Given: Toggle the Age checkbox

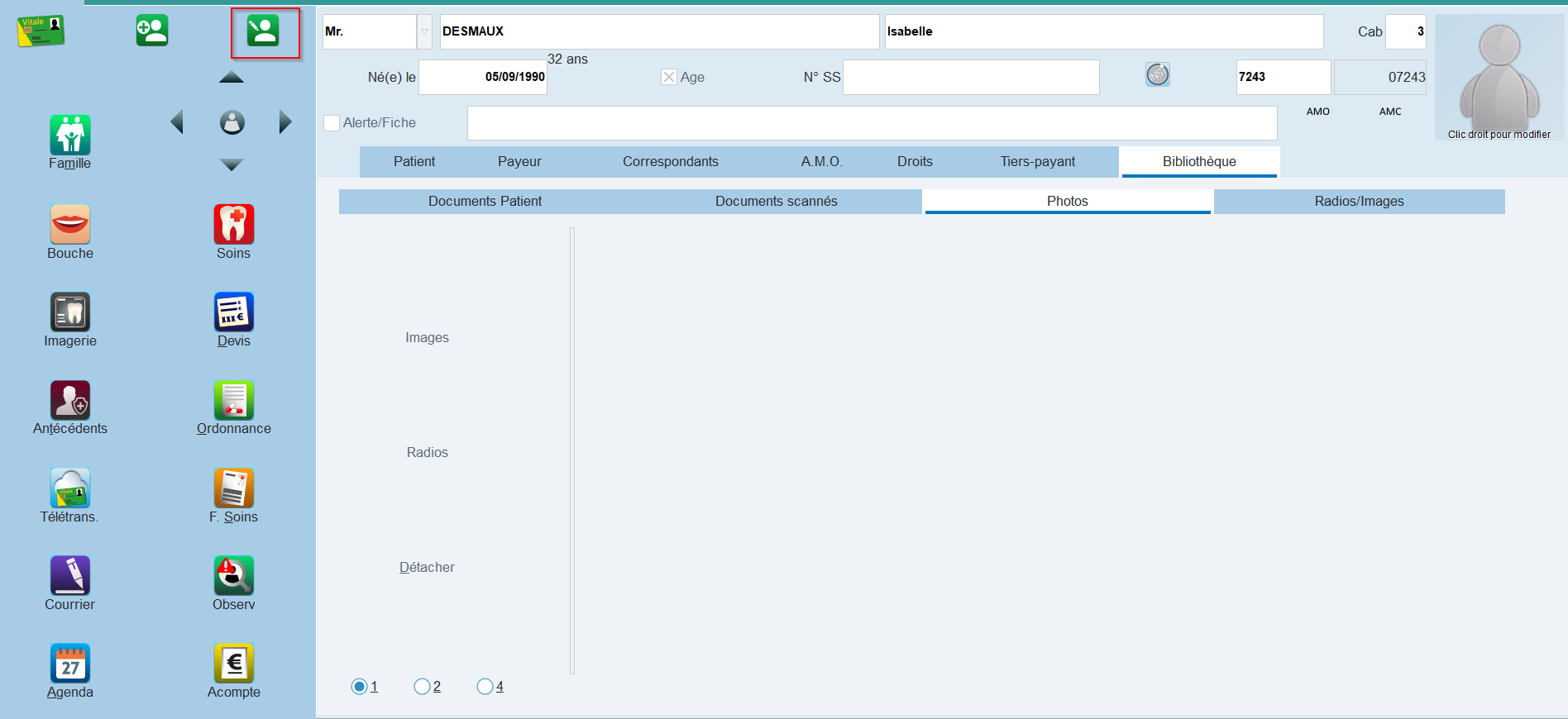Looking at the screenshot, I should 669,77.
